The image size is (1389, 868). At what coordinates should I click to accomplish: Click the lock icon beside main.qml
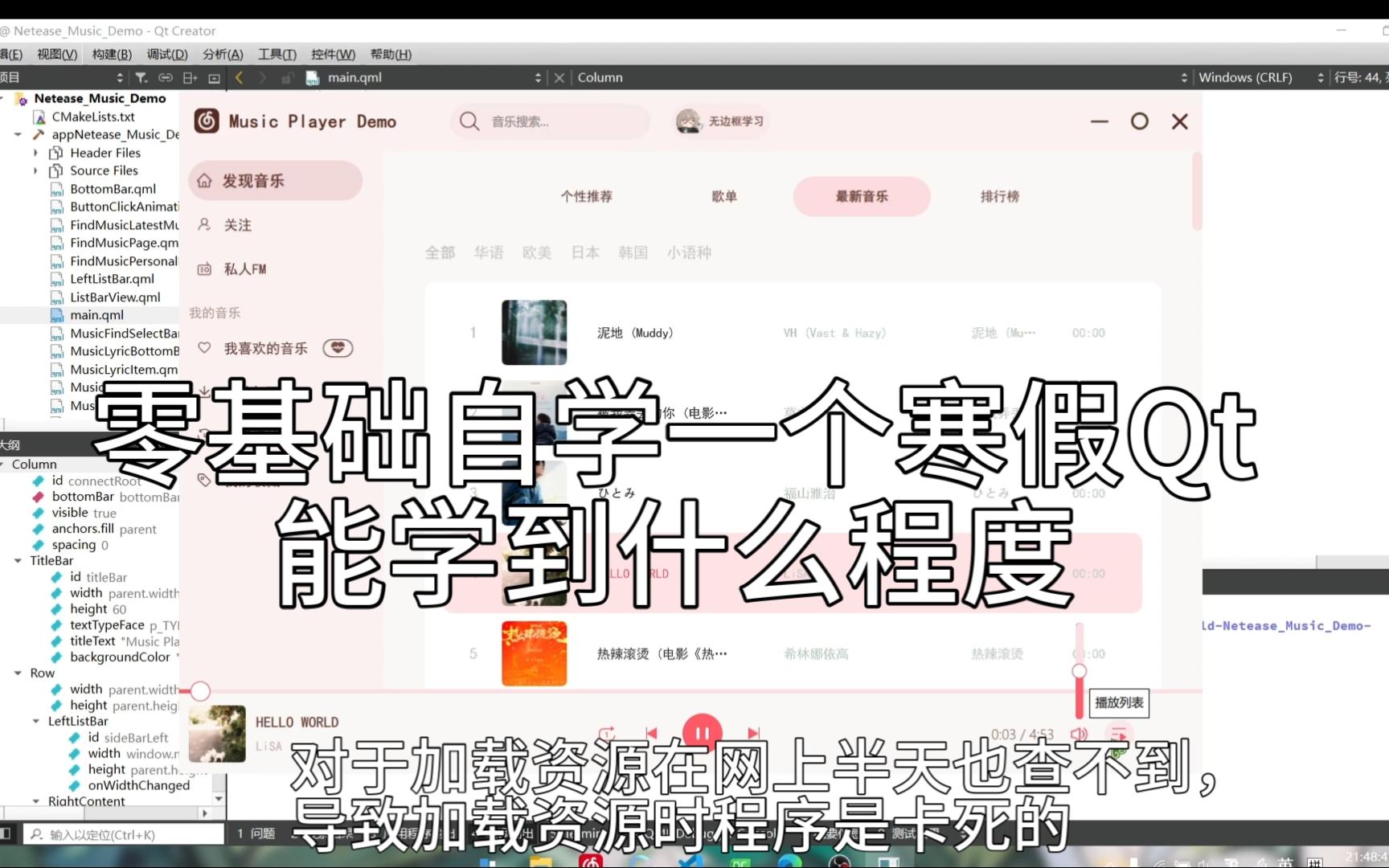click(287, 77)
